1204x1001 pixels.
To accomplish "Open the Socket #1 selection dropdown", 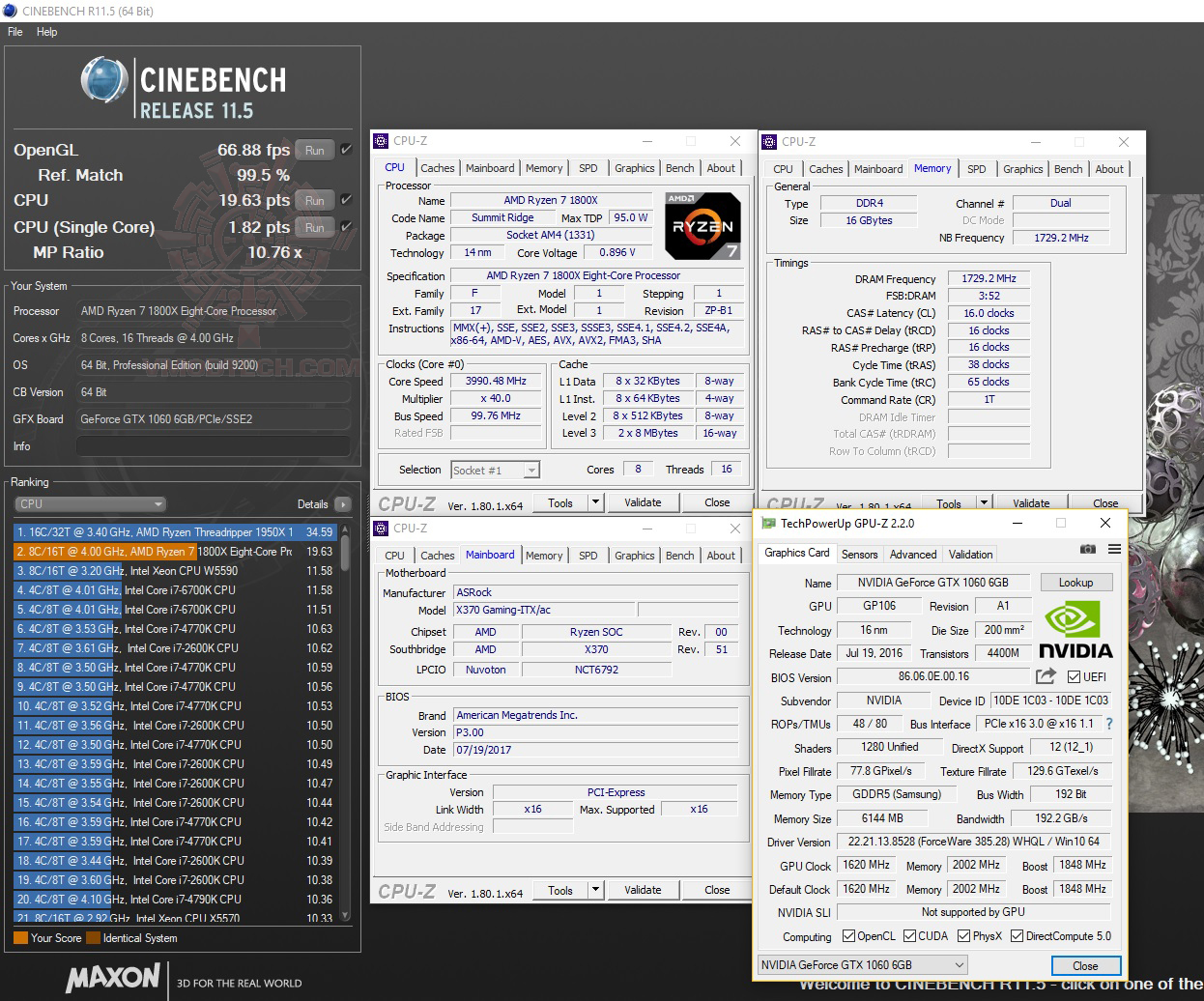I will tap(495, 471).
